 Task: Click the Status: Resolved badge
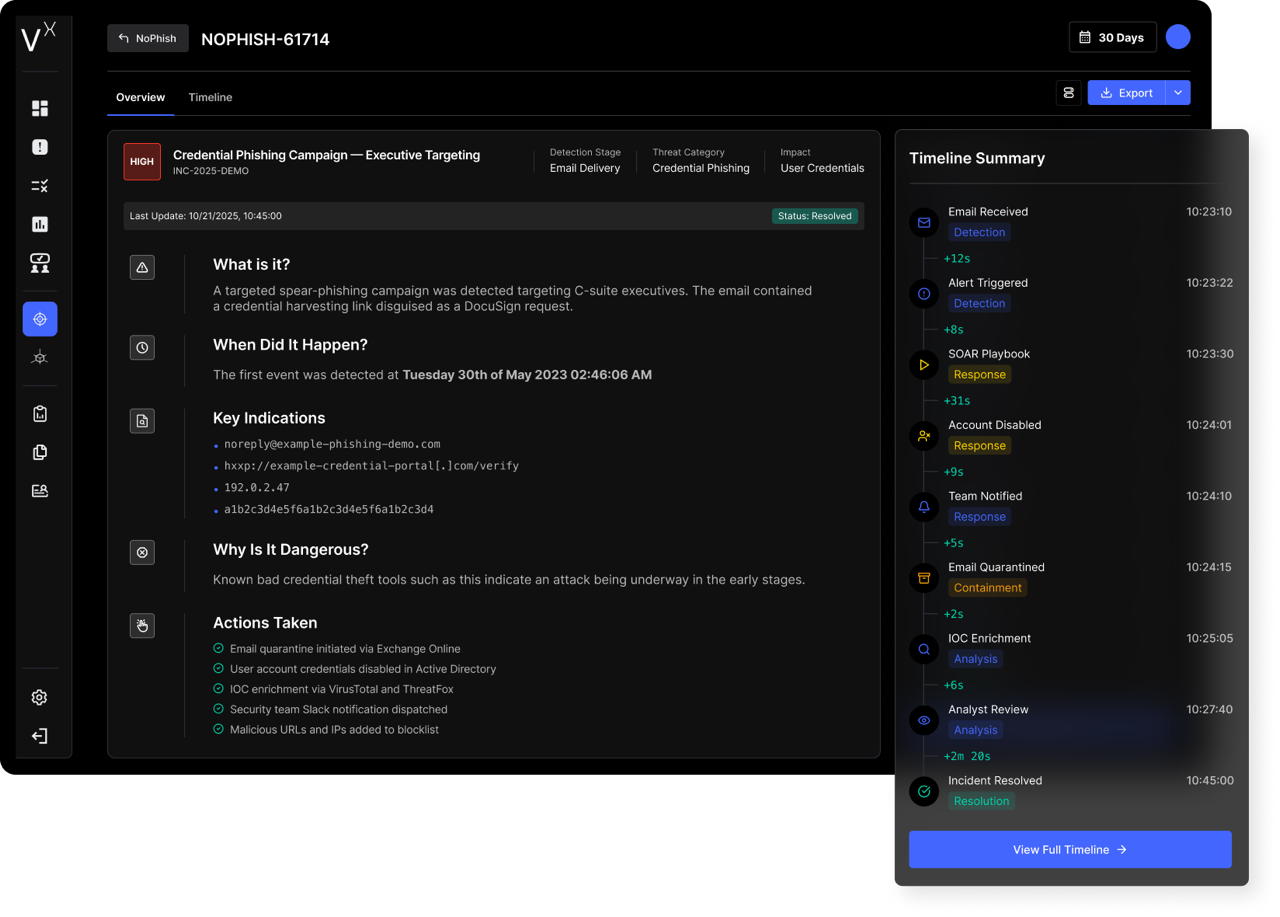pos(814,216)
